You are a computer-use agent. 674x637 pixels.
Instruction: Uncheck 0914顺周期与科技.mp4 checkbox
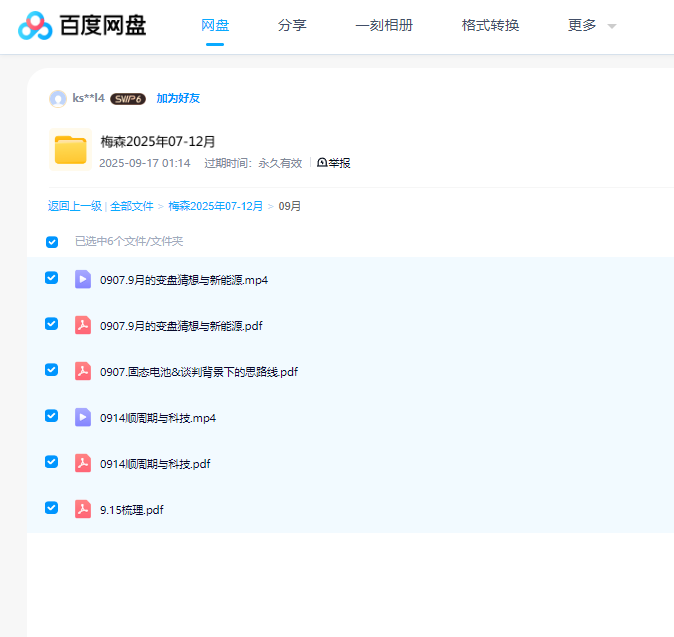[x=52, y=416]
